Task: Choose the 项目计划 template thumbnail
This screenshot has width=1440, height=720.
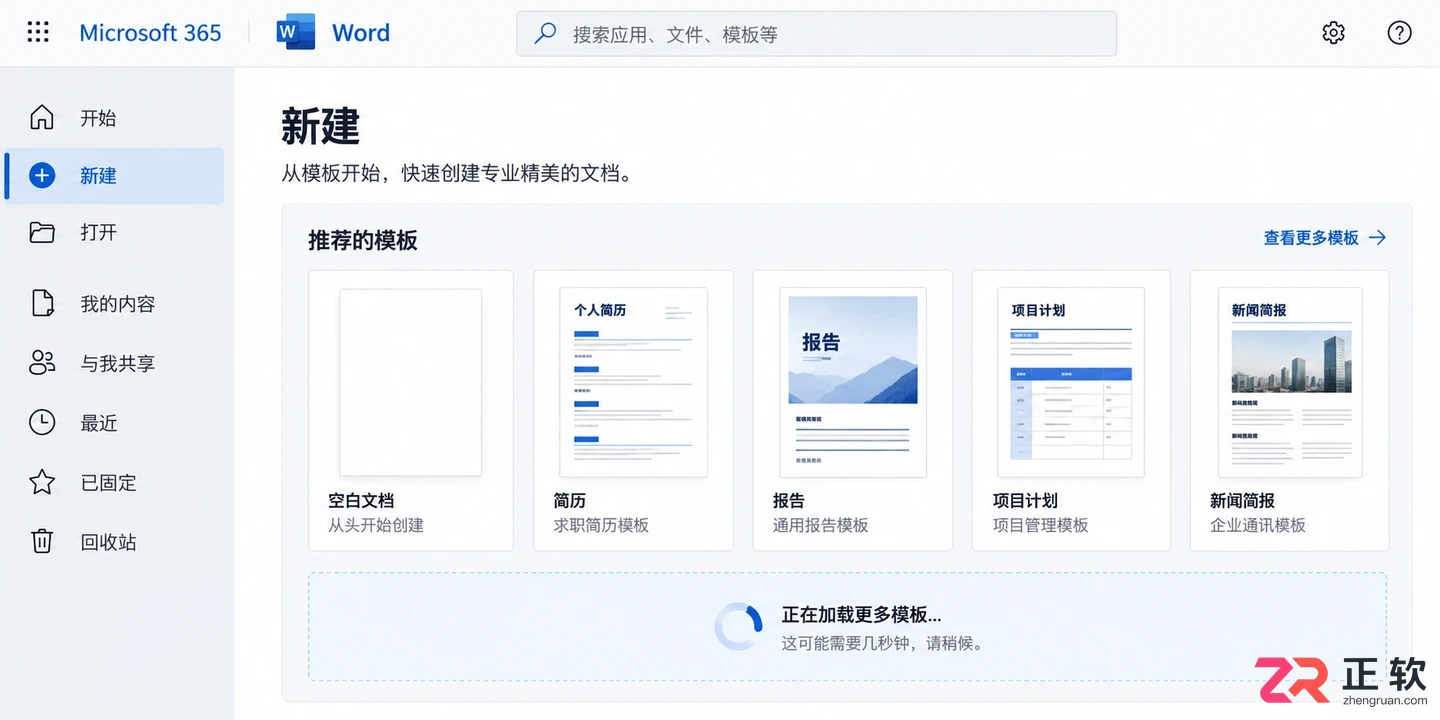Action: [x=1071, y=382]
